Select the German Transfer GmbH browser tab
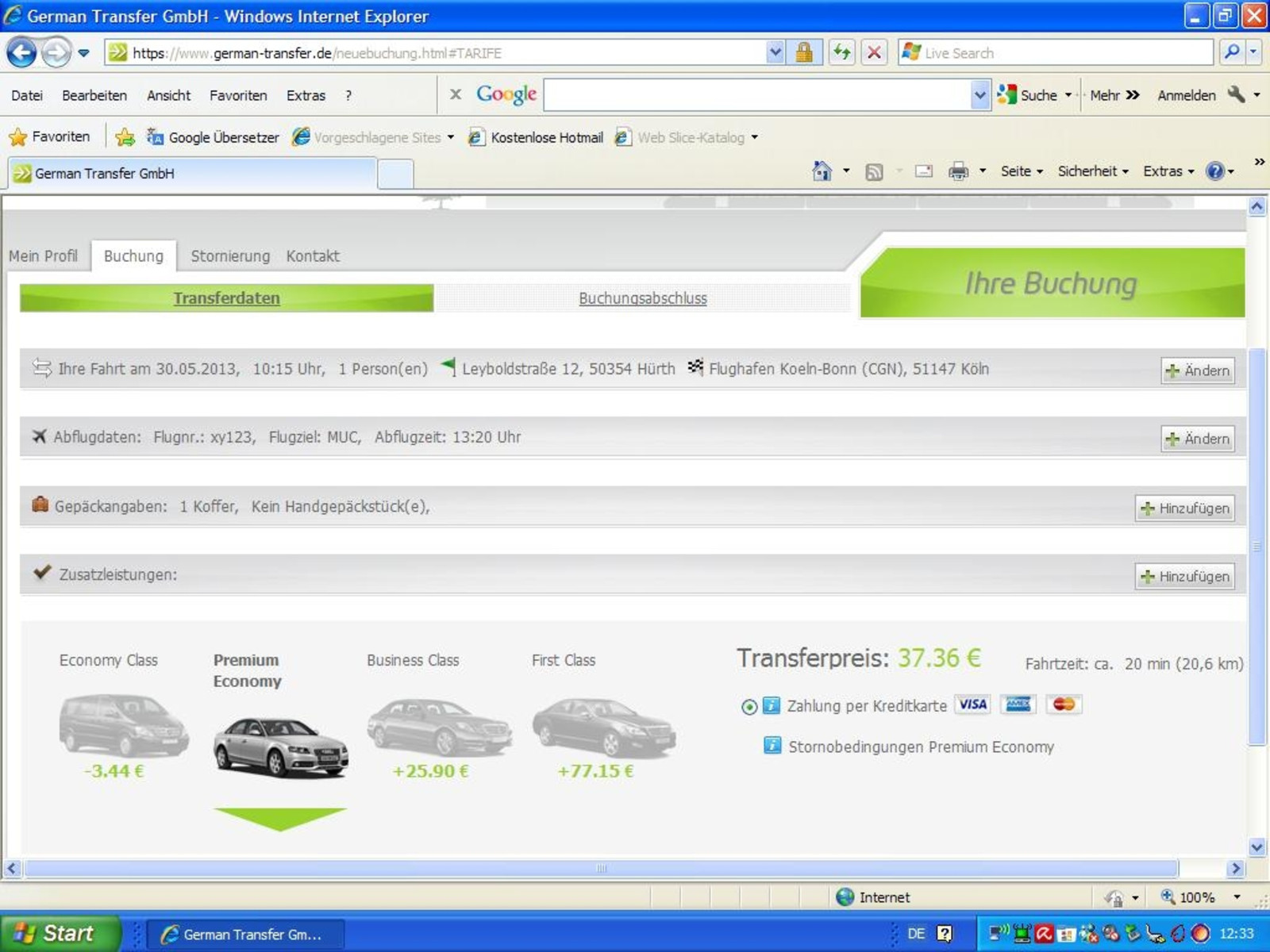The width and height of the screenshot is (1270, 952). tap(190, 173)
